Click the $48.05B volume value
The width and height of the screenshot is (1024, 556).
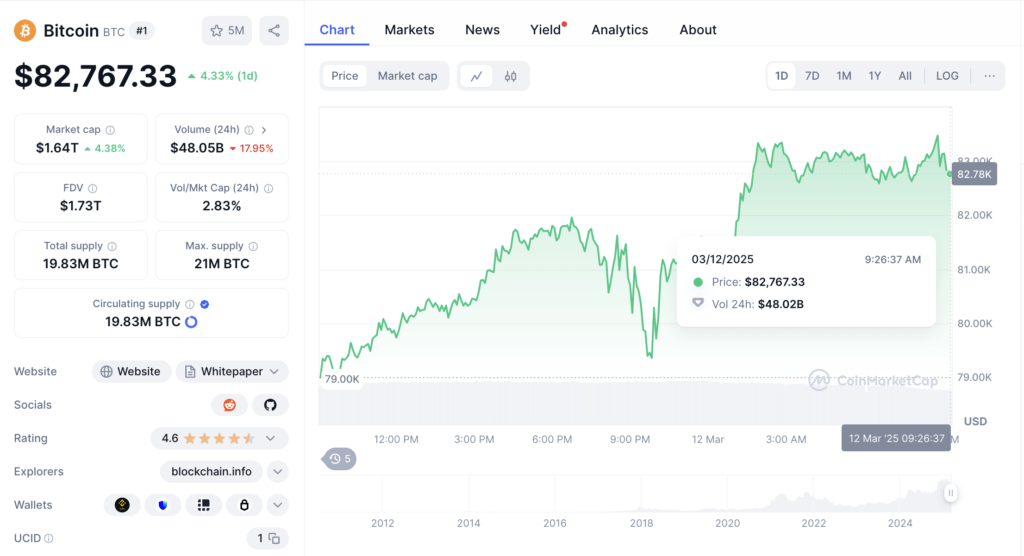point(197,148)
